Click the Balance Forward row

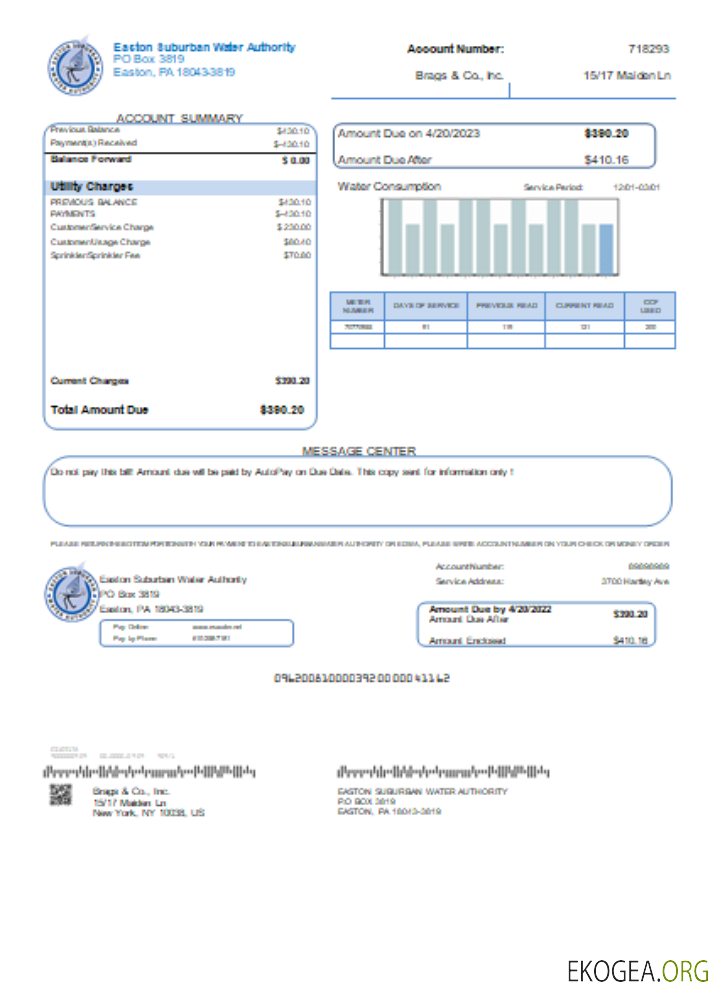coord(180,160)
